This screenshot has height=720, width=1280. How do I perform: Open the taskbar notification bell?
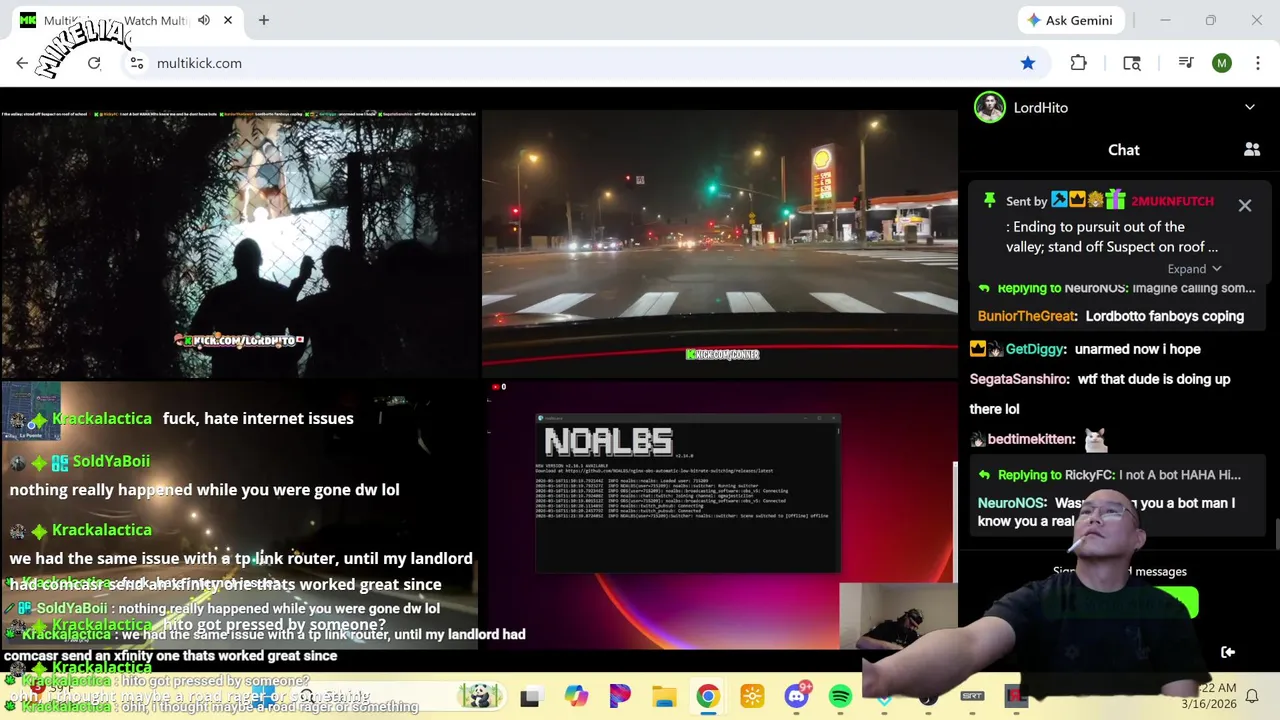(1251, 696)
